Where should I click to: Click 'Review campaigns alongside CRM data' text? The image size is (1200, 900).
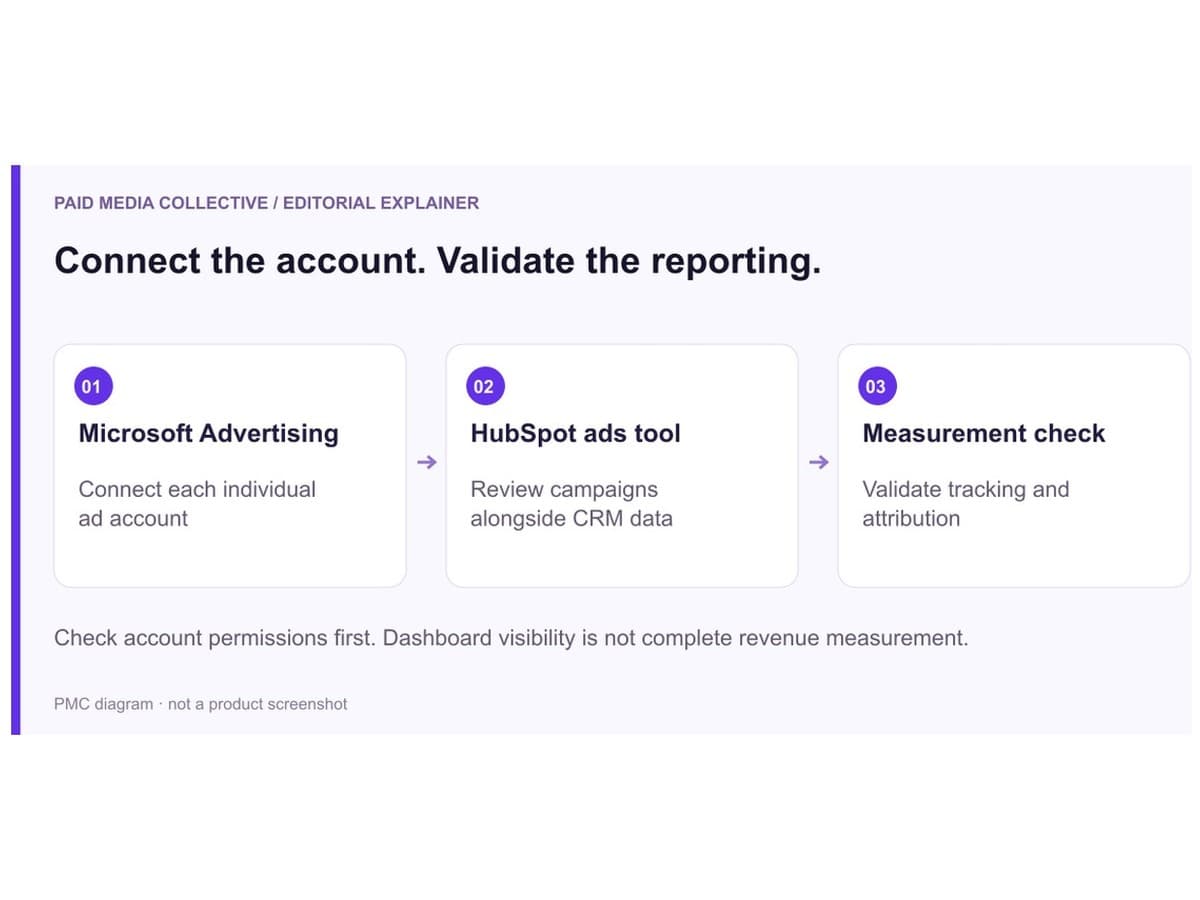pos(571,504)
